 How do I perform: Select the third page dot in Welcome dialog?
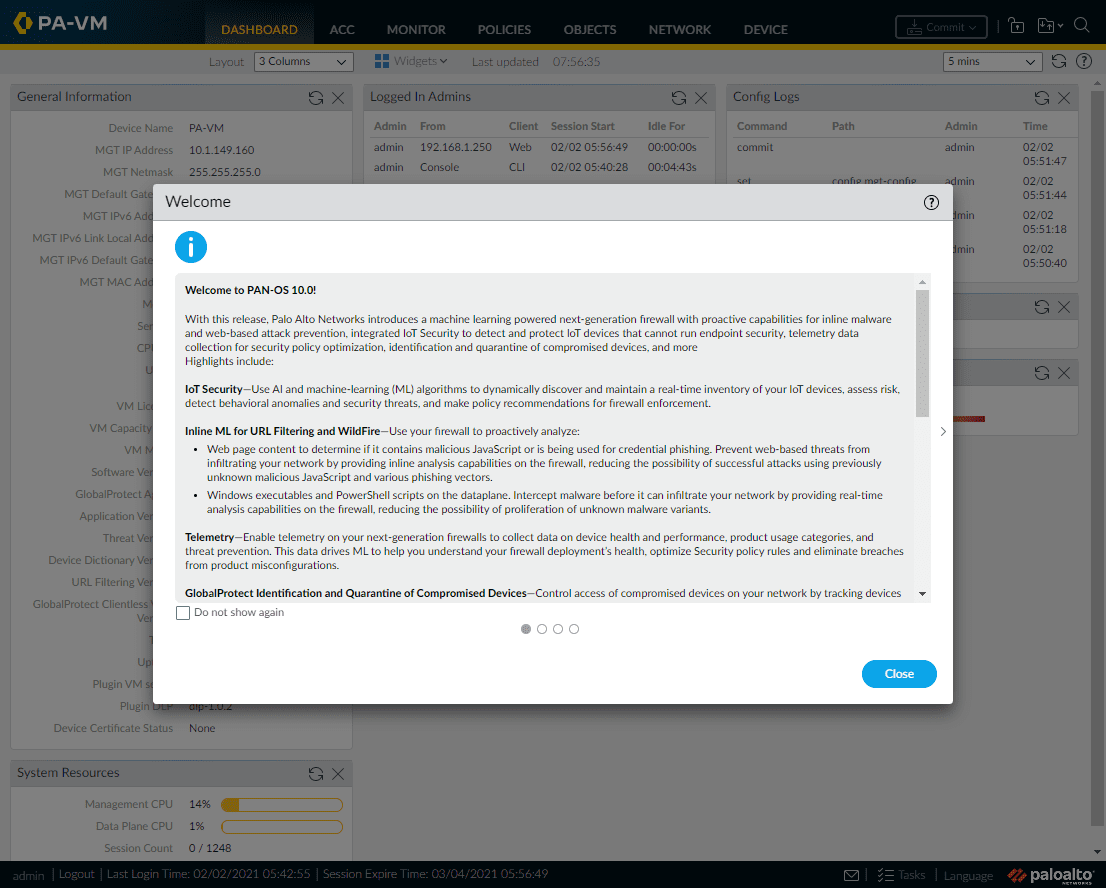click(x=558, y=629)
